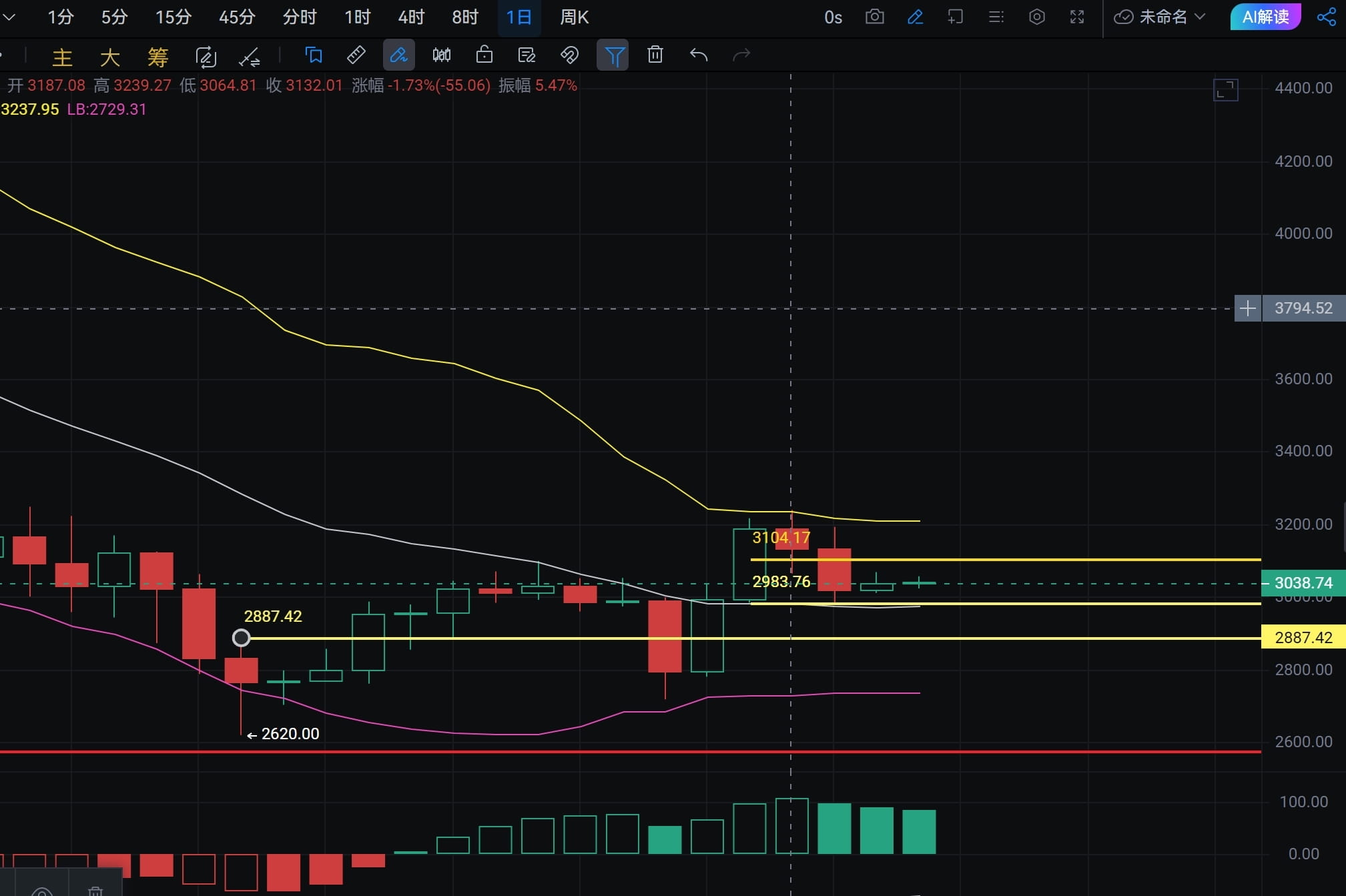Delete drawings with the trash icon
1346x896 pixels.
pos(655,55)
